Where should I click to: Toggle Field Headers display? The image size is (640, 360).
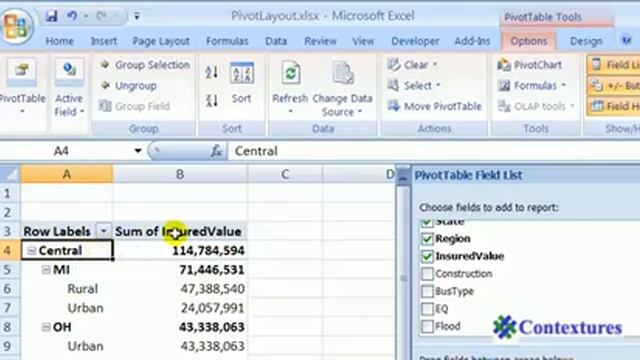click(614, 107)
